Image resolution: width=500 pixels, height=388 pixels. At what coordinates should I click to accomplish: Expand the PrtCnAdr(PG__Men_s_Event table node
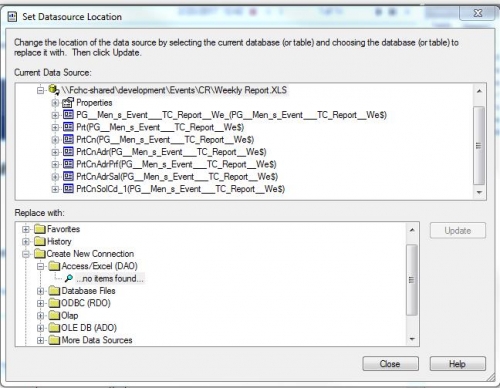point(55,152)
